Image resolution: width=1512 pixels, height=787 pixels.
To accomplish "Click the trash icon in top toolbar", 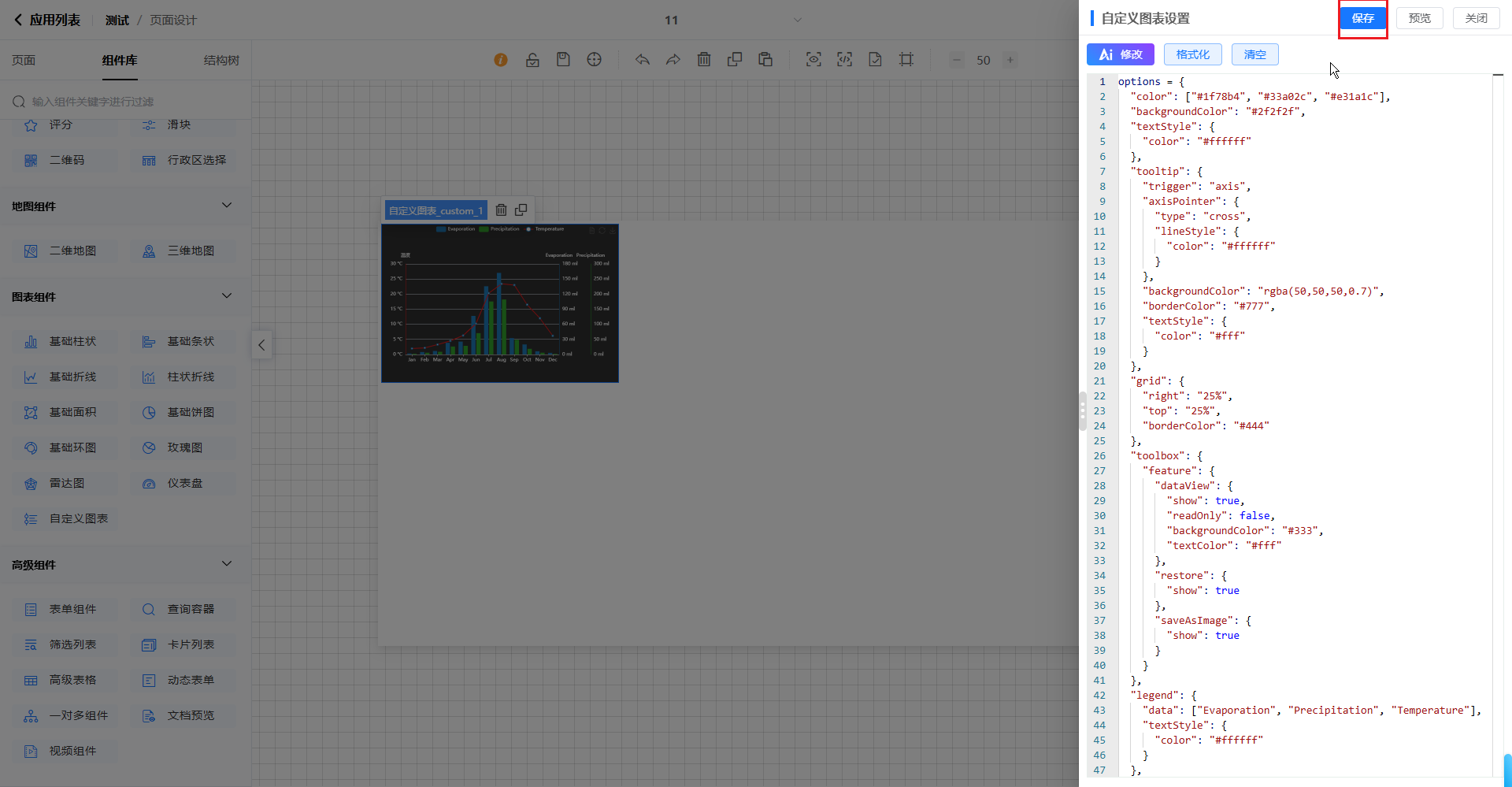I will pos(704,60).
